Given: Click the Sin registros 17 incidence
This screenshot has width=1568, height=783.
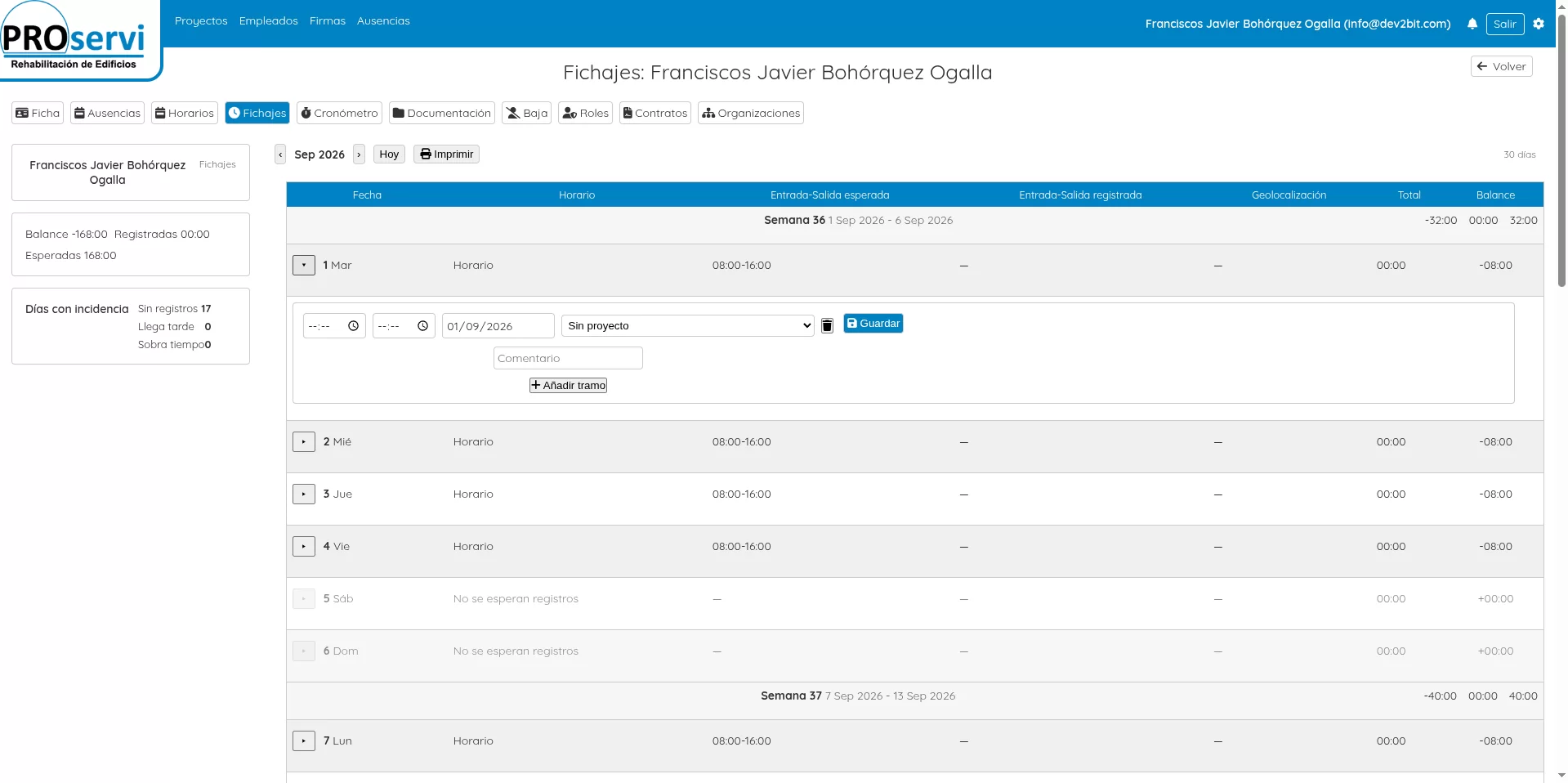Looking at the screenshot, I should (174, 308).
